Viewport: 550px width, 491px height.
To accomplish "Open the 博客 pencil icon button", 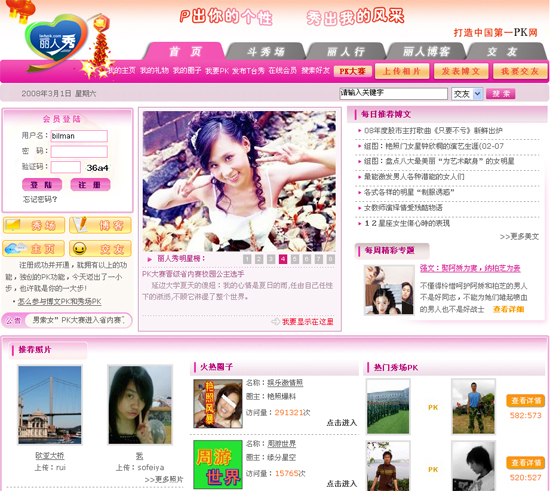I will tap(100, 225).
